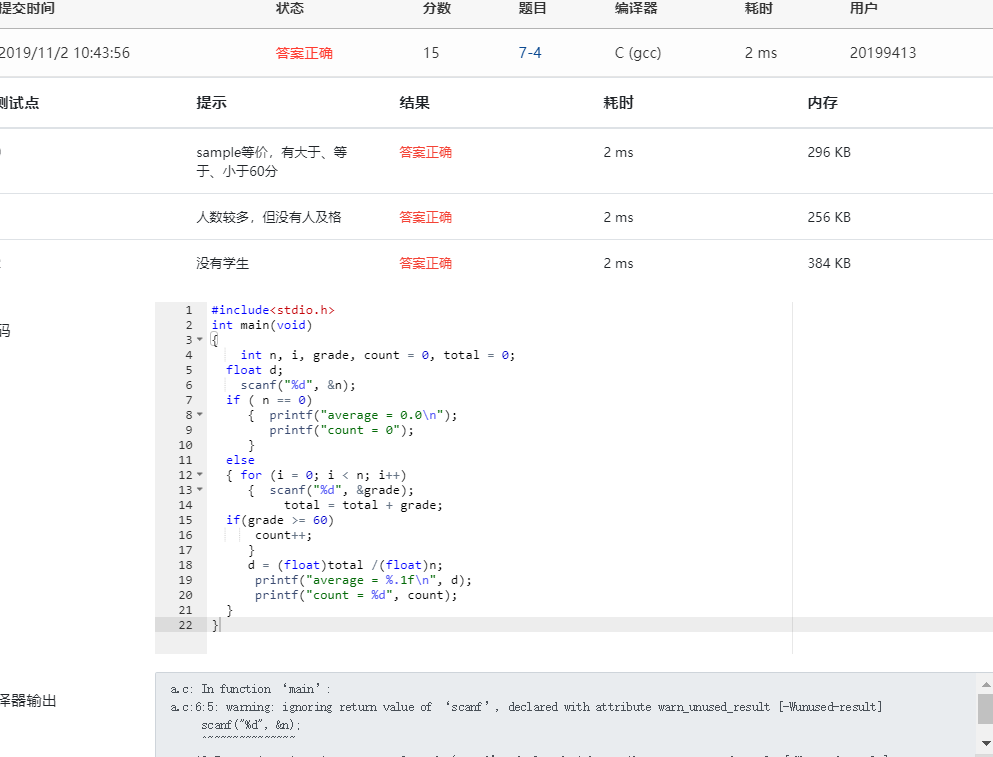Screen dimensions: 993x757
Task: Click line number 22 in gutter
Action: click(x=185, y=625)
